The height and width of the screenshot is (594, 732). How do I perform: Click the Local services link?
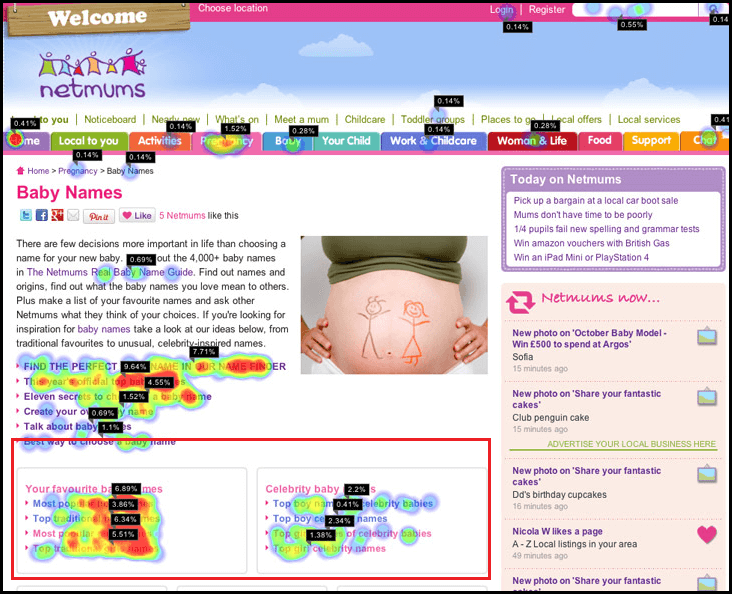(x=649, y=120)
